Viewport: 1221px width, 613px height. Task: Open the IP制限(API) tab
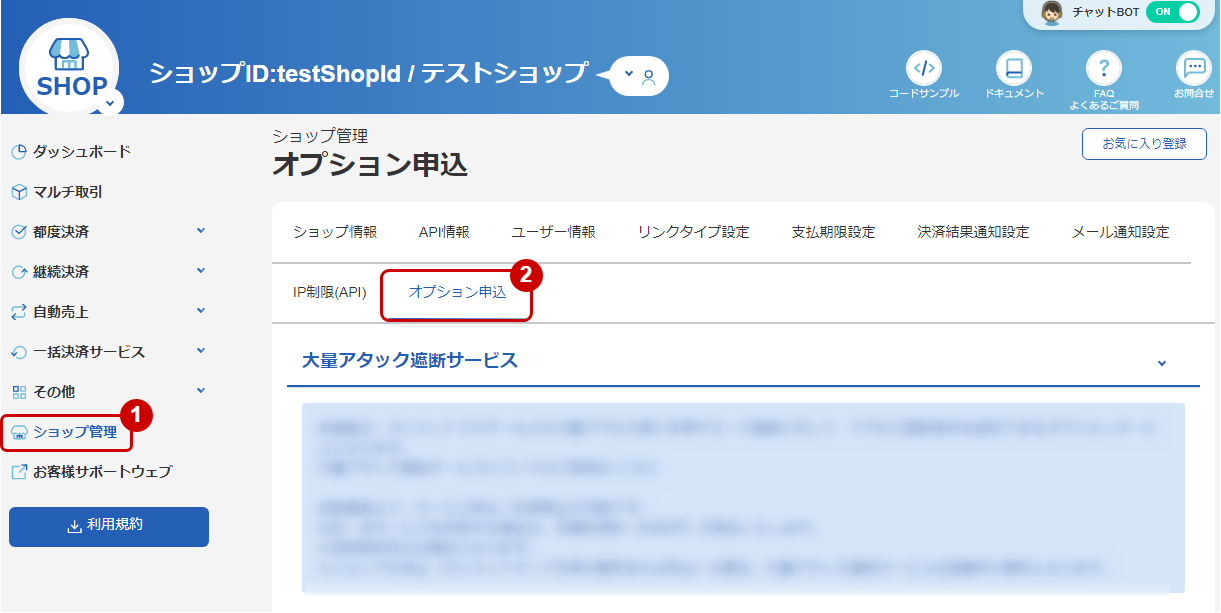click(x=328, y=291)
